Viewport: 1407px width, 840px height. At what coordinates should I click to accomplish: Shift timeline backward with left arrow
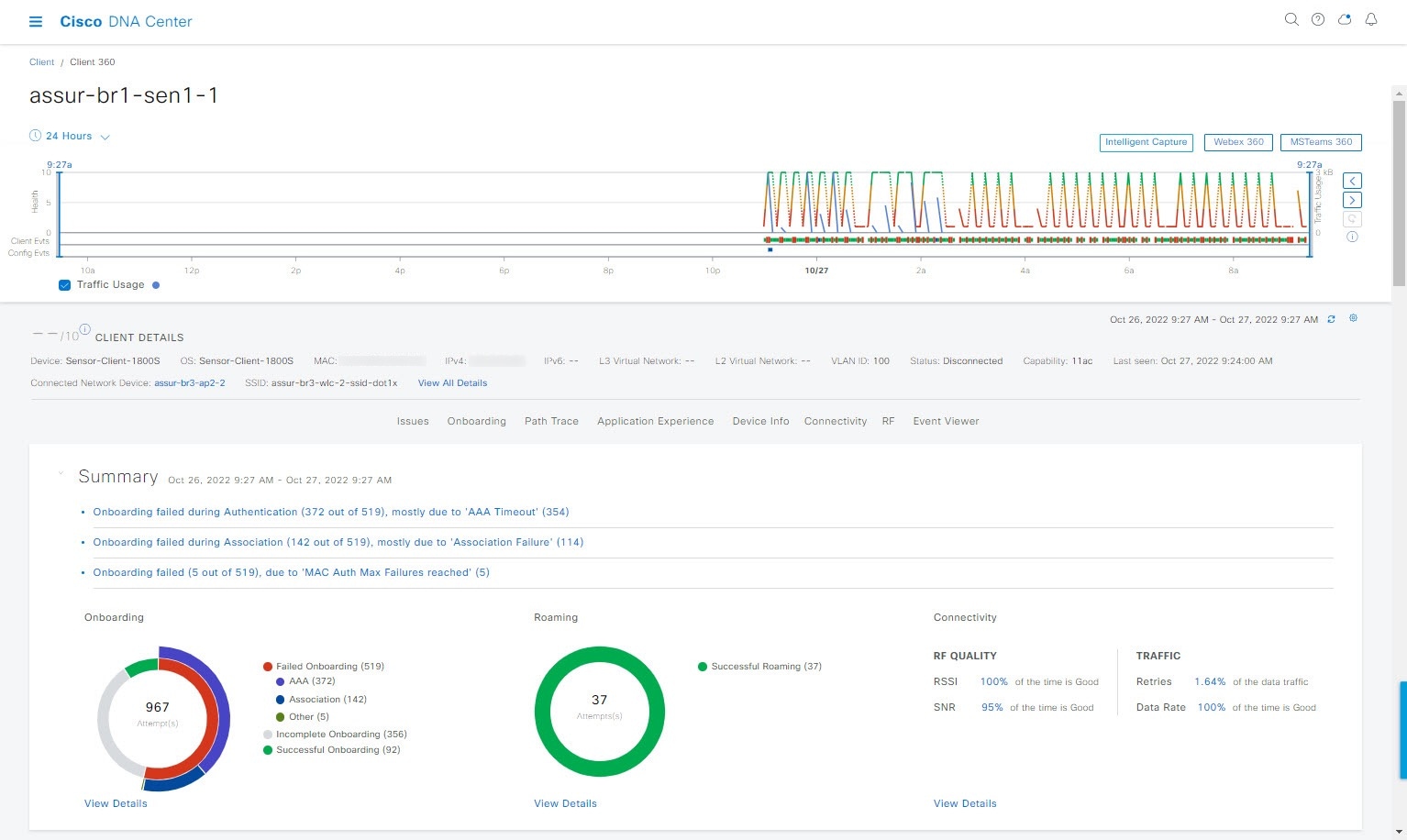point(1352,181)
